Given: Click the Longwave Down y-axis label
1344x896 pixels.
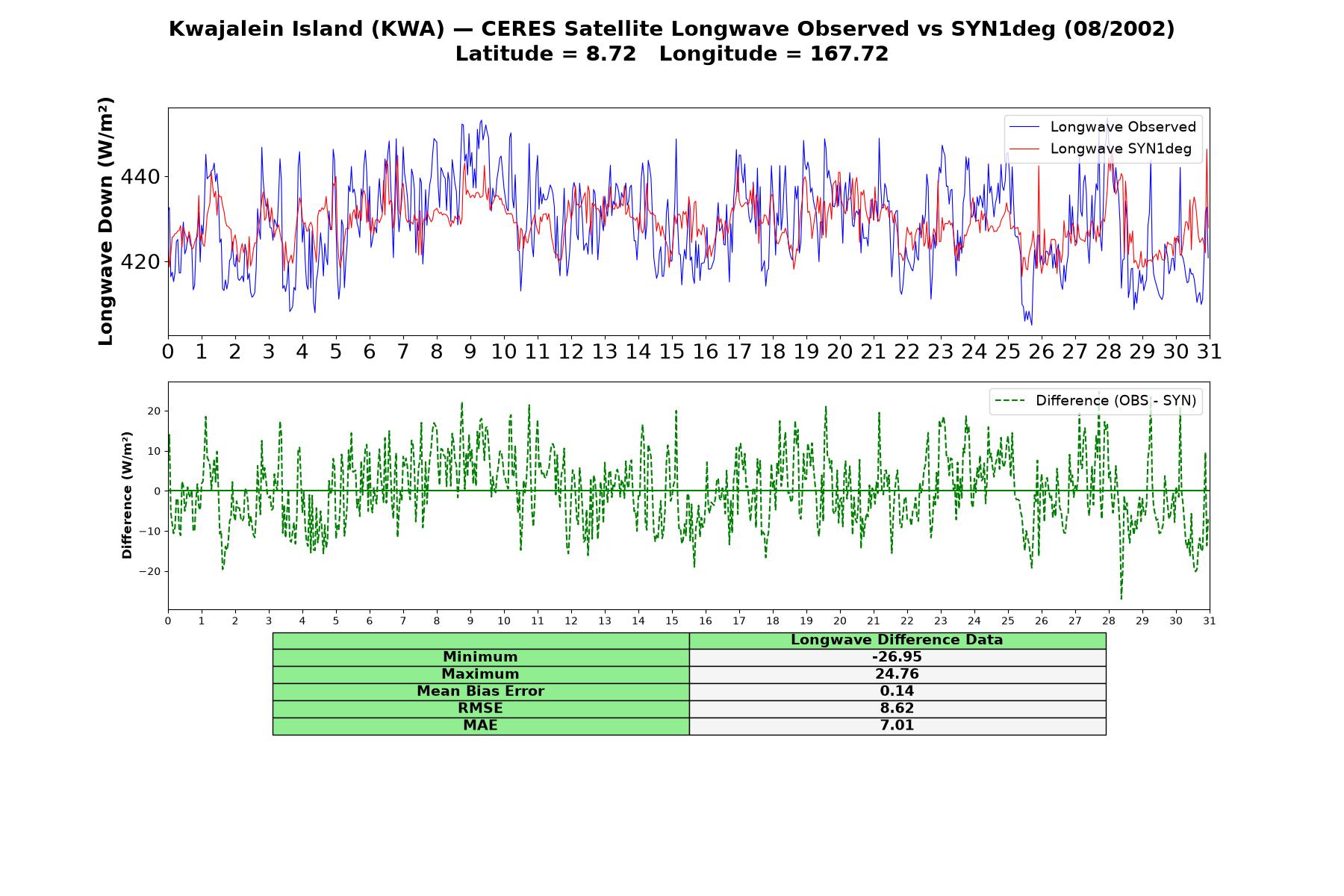Looking at the screenshot, I should point(105,221).
